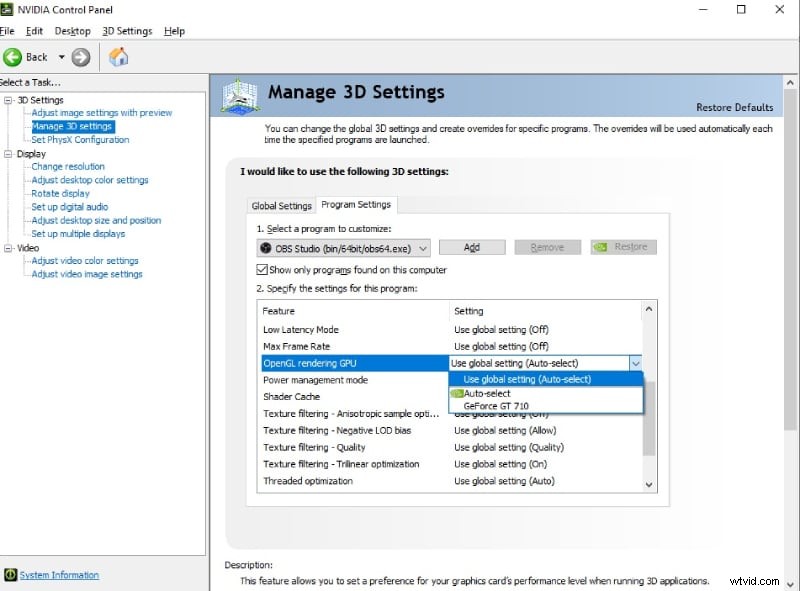This screenshot has width=800, height=591.
Task: Click the NVIDIA icon beside Auto-select option
Action: [x=456, y=393]
